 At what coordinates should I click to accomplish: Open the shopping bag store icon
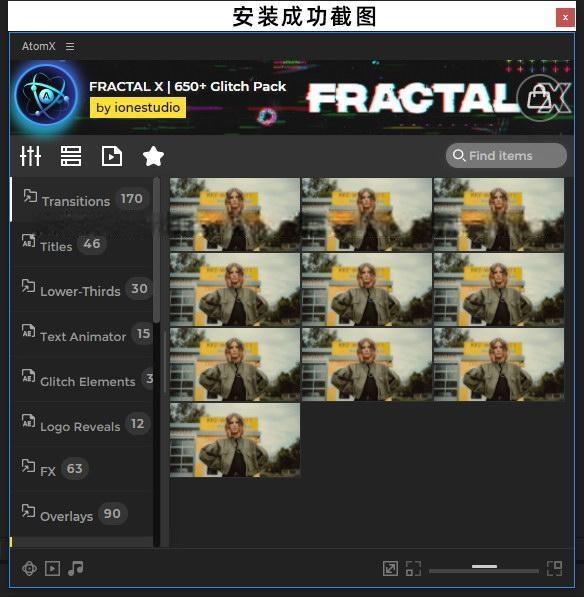coord(539,97)
